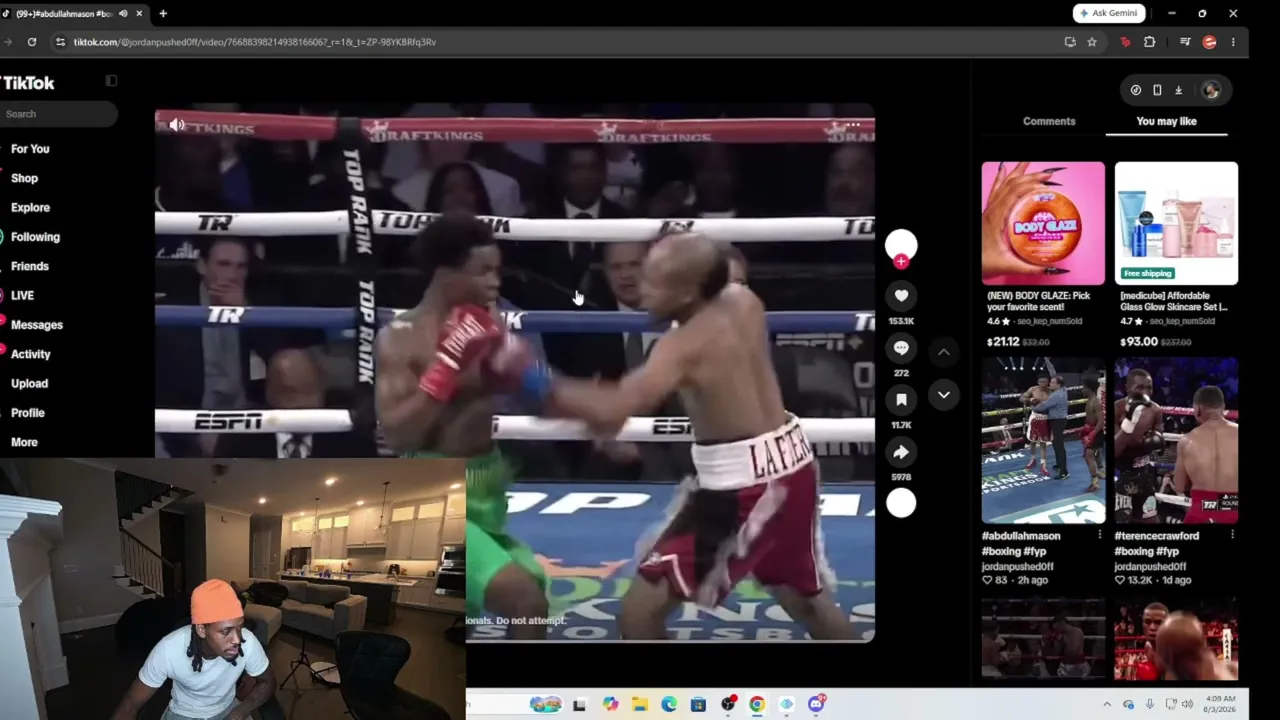
Task: Share the video using the arrow icon
Action: pos(901,452)
